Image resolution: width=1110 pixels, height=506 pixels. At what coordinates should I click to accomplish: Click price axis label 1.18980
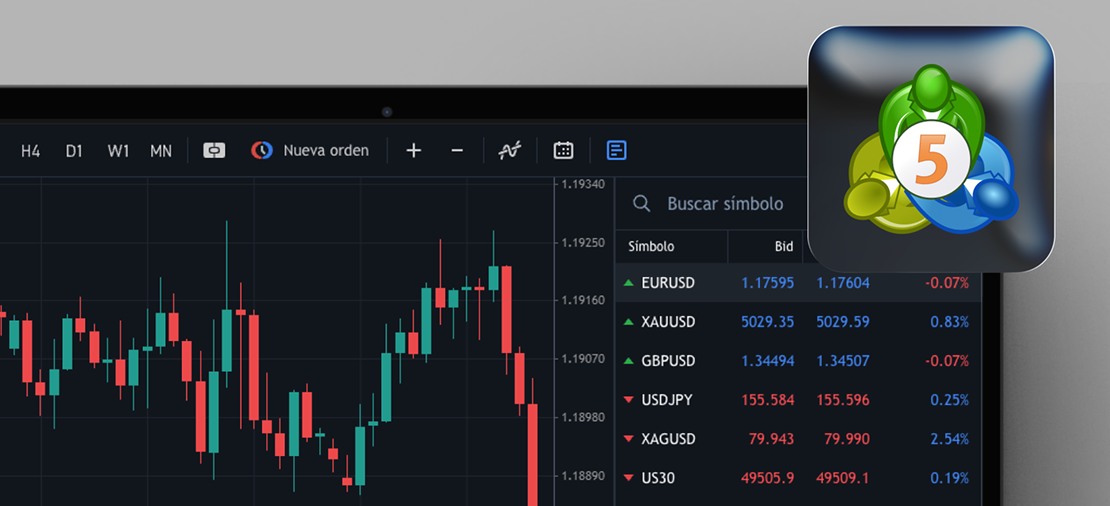(x=583, y=417)
